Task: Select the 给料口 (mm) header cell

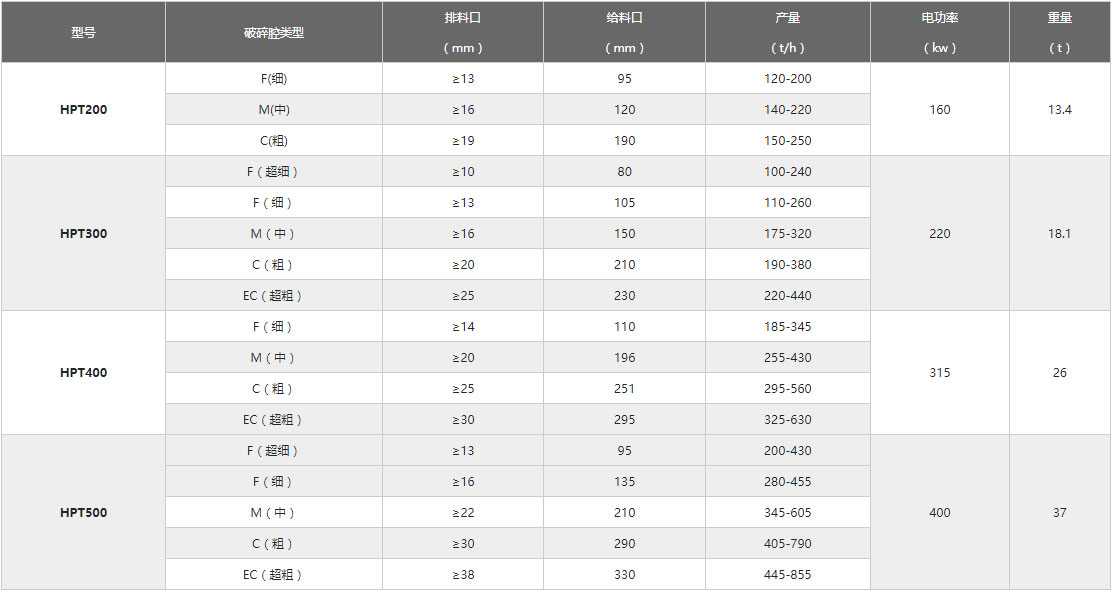Action: 624,32
